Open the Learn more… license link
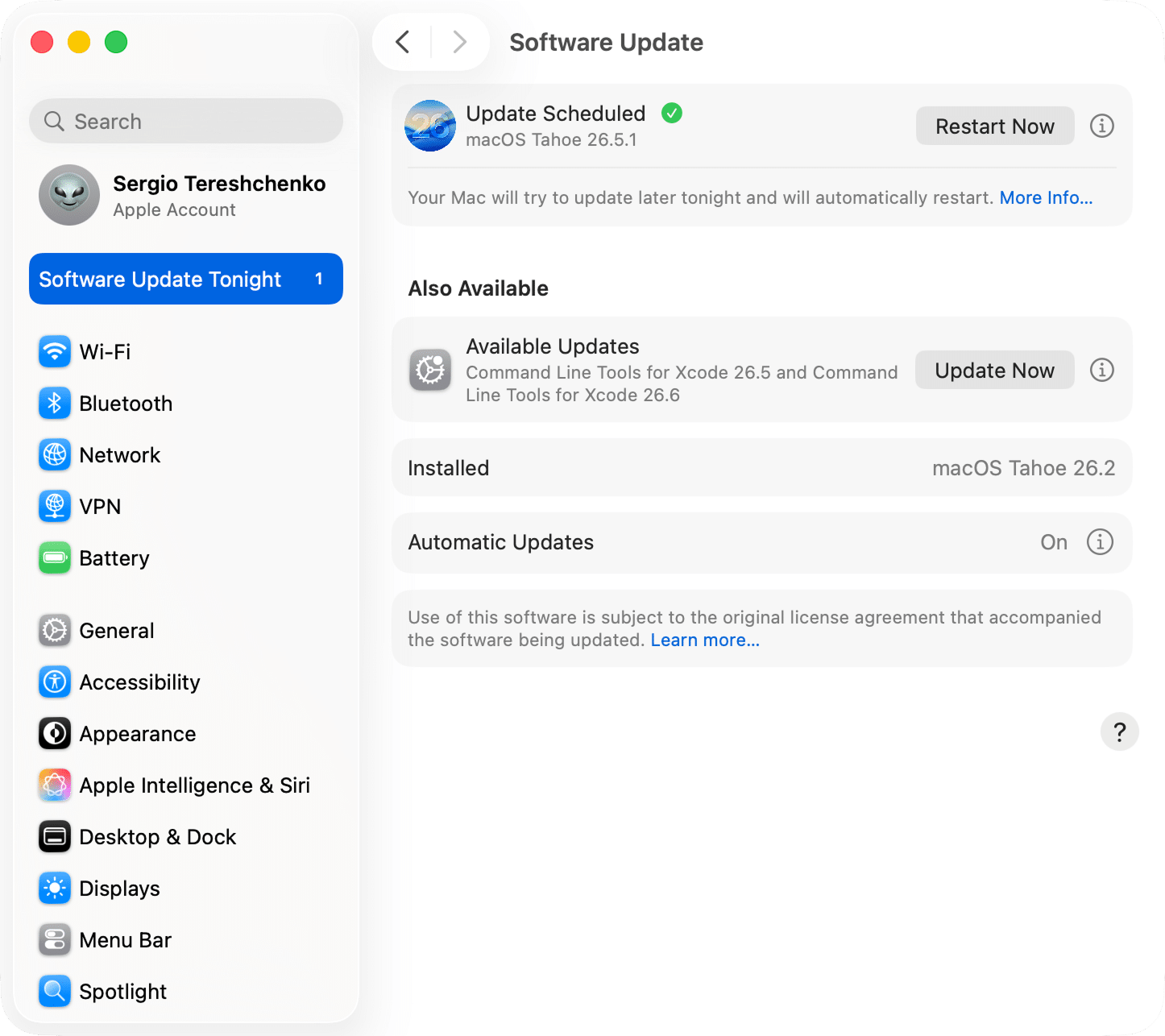This screenshot has width=1165, height=1036. [705, 640]
